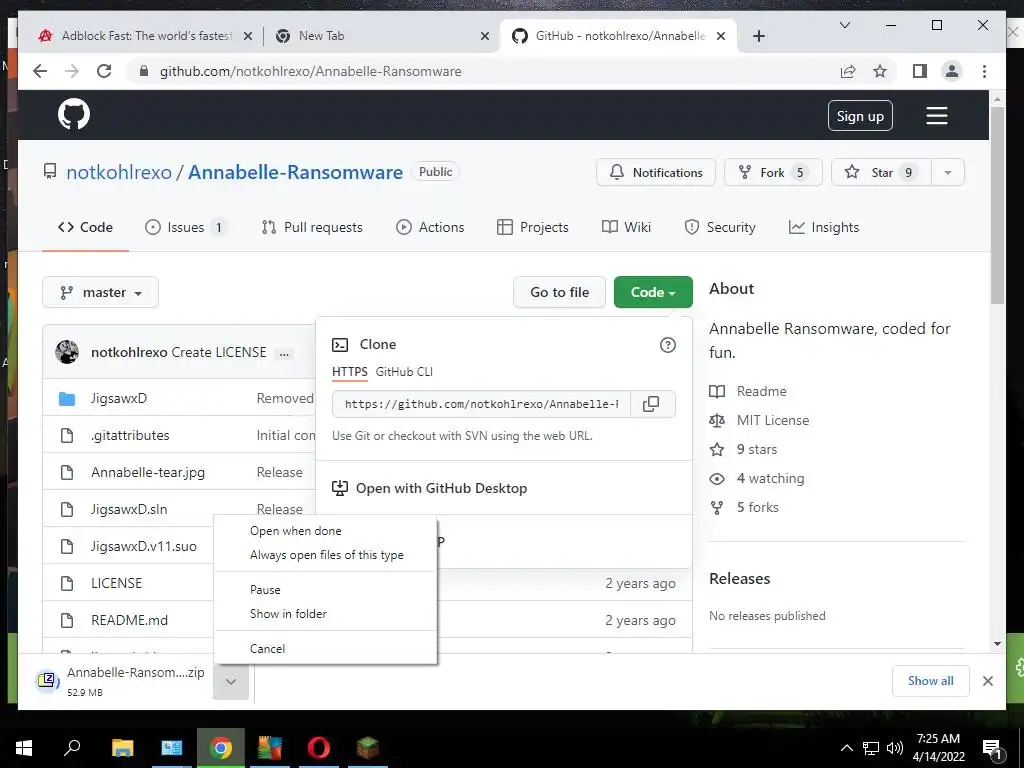Open a new browser tab with plus
The height and width of the screenshot is (768, 1024).
(x=758, y=36)
